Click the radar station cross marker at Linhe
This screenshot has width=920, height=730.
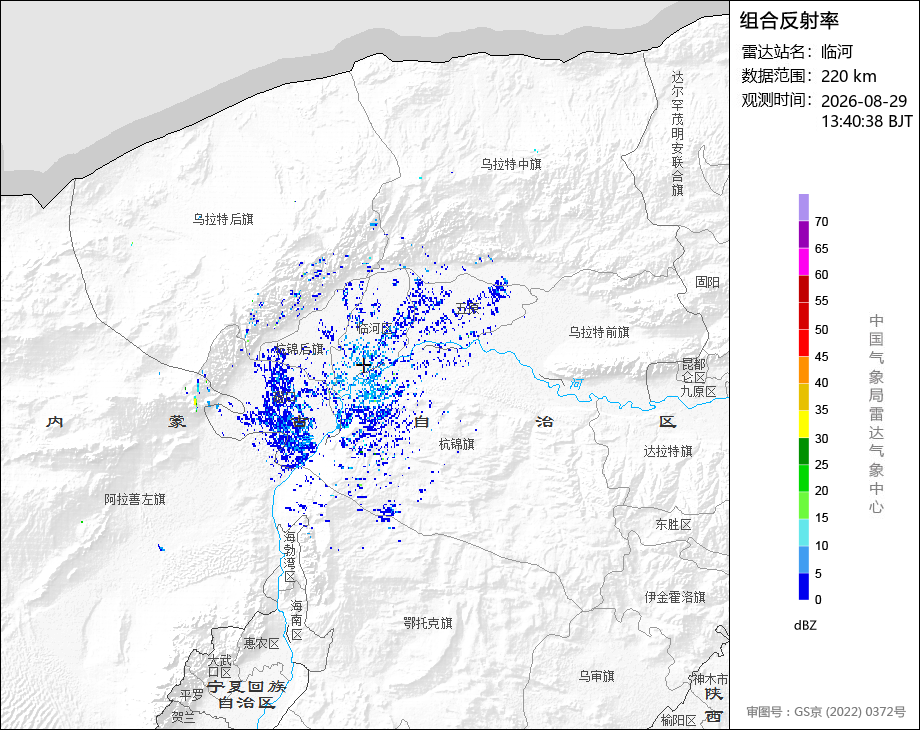pyautogui.click(x=364, y=365)
